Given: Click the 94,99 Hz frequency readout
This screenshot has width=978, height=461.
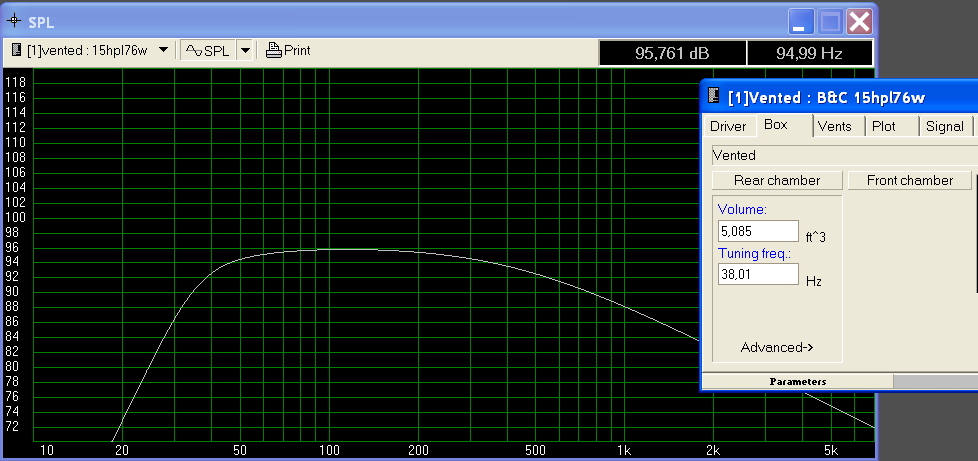Looking at the screenshot, I should (809, 53).
